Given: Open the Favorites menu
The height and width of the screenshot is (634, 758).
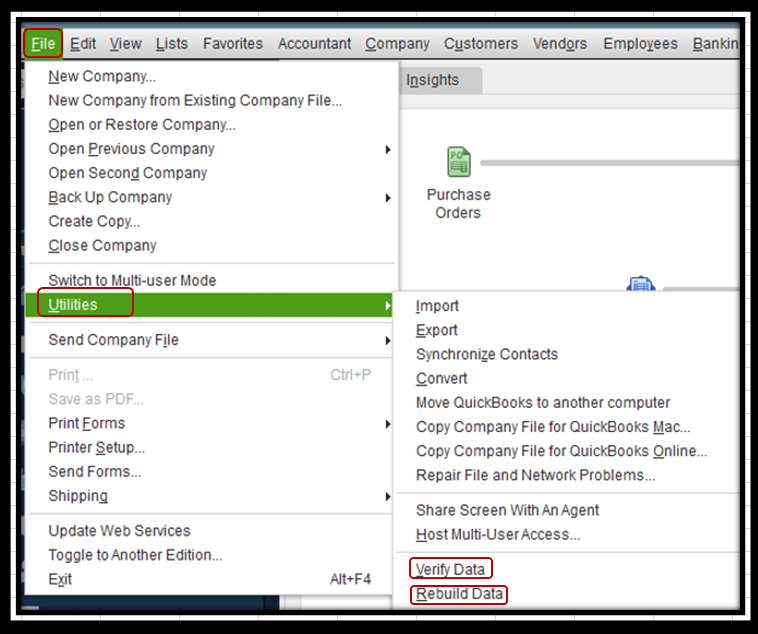Looking at the screenshot, I should click(x=233, y=44).
